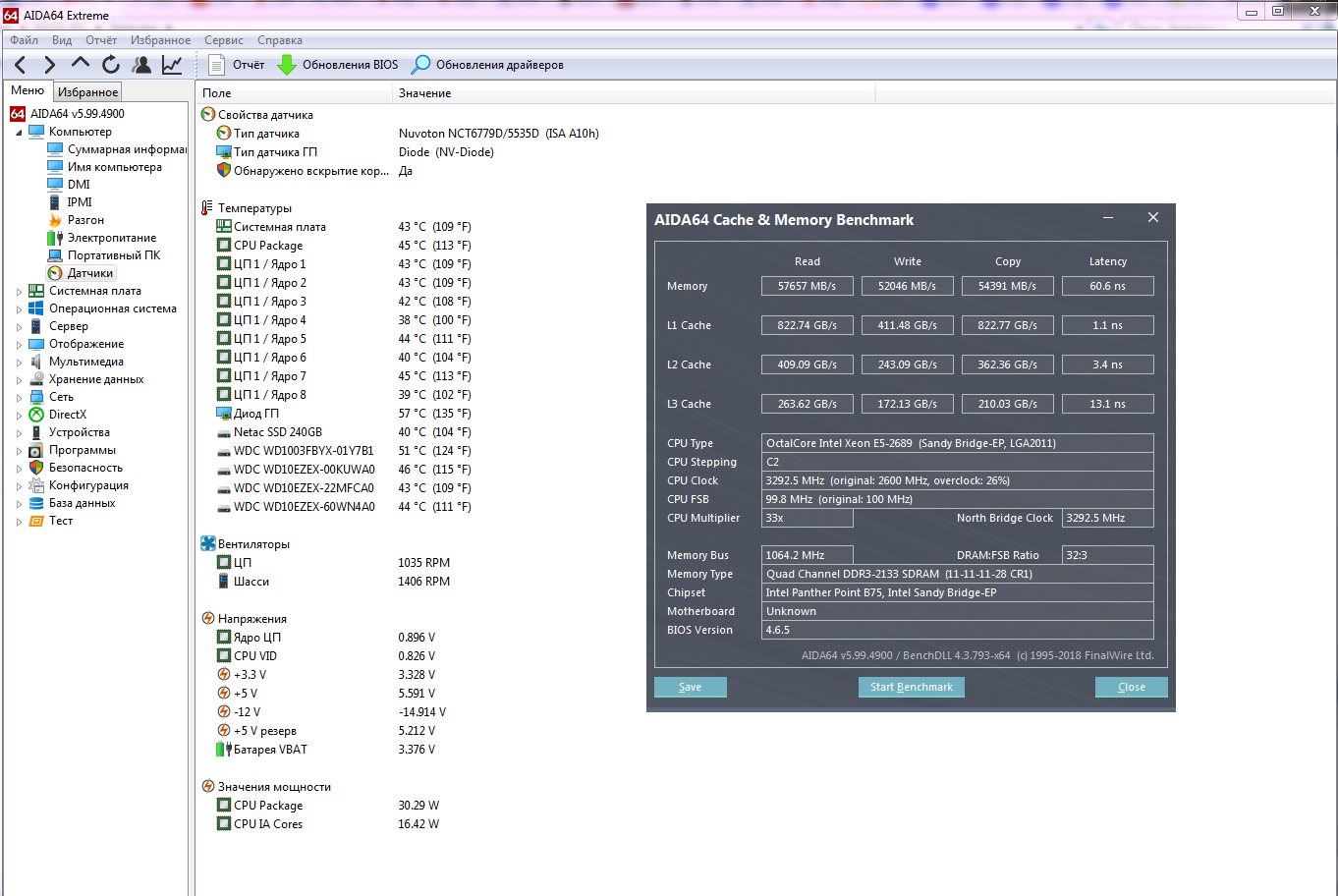Image resolution: width=1338 pixels, height=896 pixels.
Task: Expand the Сервер tree node
Action: point(19,326)
